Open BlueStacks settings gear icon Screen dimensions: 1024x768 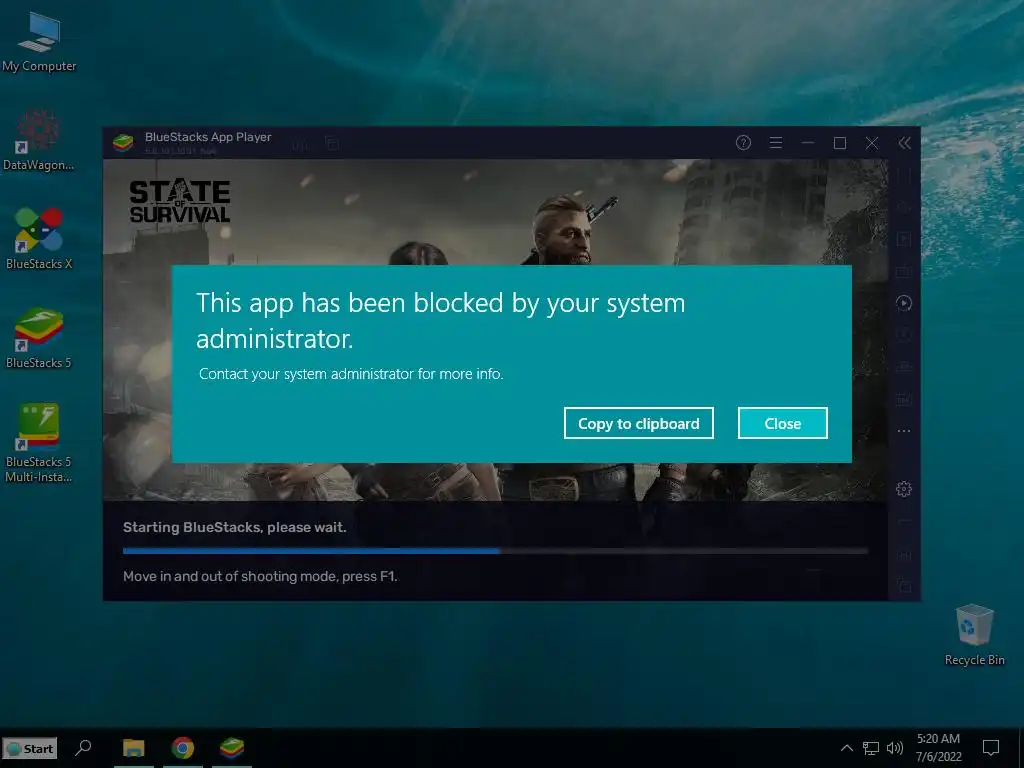point(904,488)
